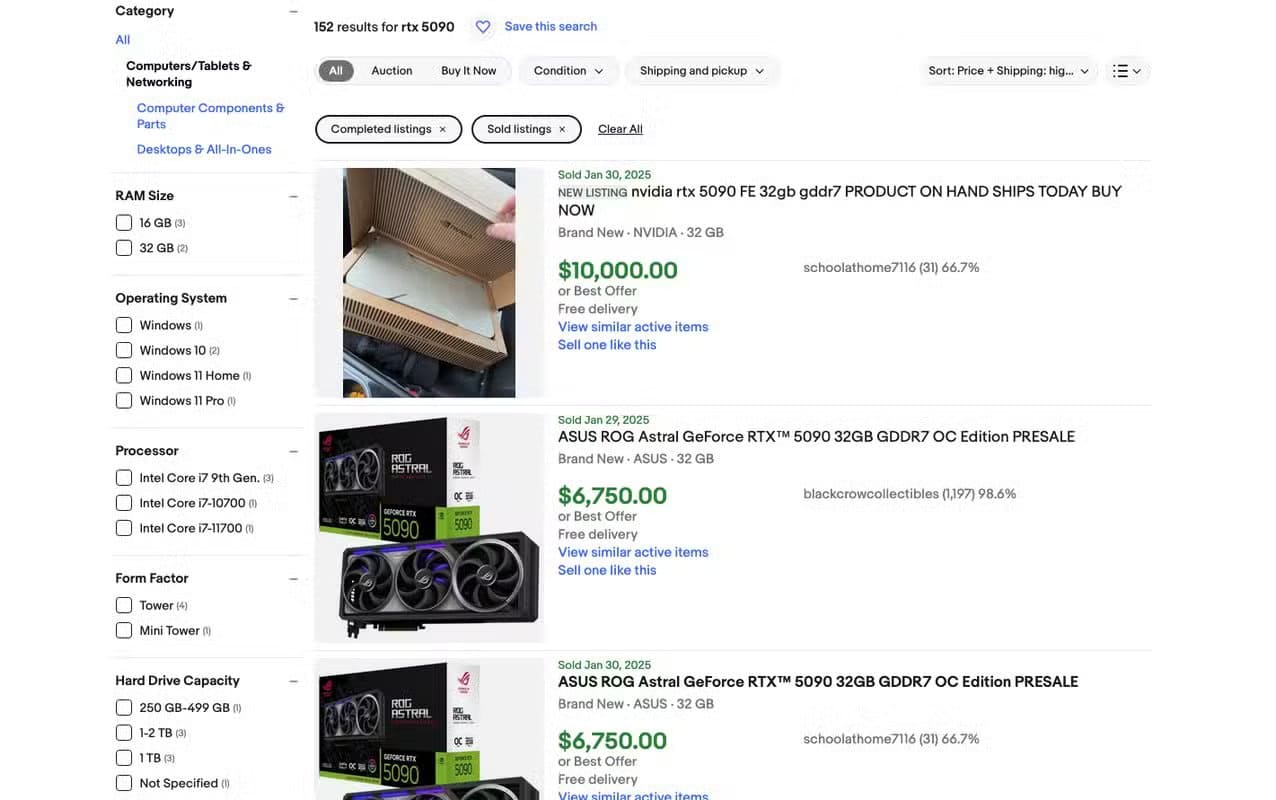Remove the Completed listings filter chip

click(443, 129)
